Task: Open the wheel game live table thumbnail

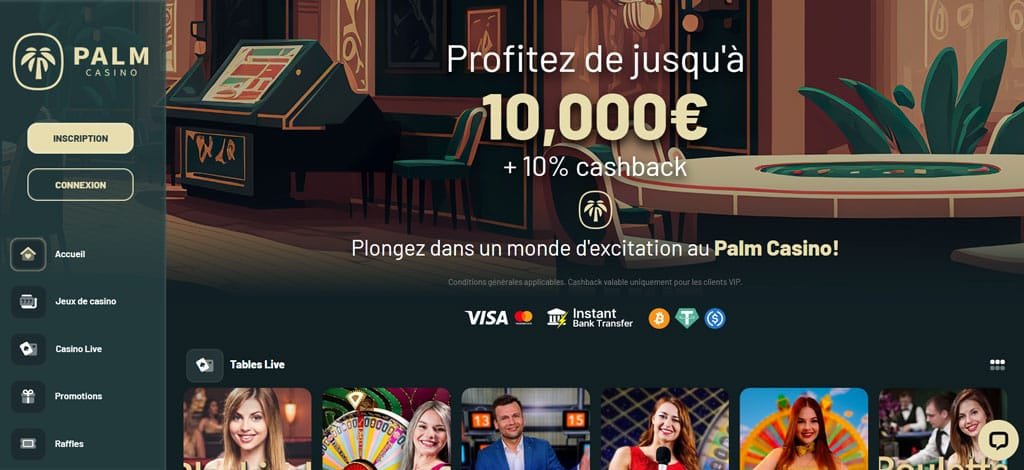Action: (x=387, y=429)
